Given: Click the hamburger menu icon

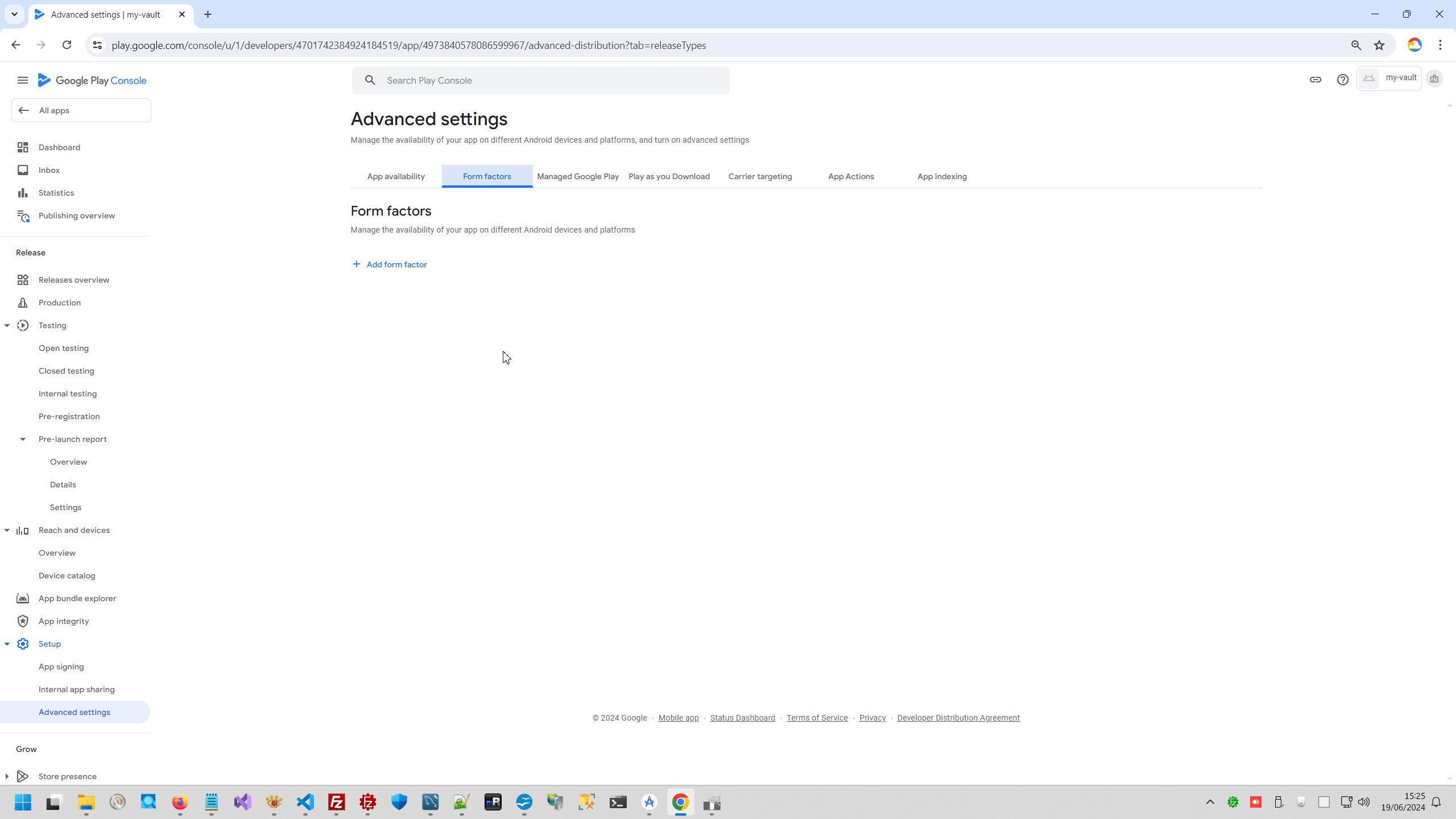Looking at the screenshot, I should pyautogui.click(x=23, y=80).
